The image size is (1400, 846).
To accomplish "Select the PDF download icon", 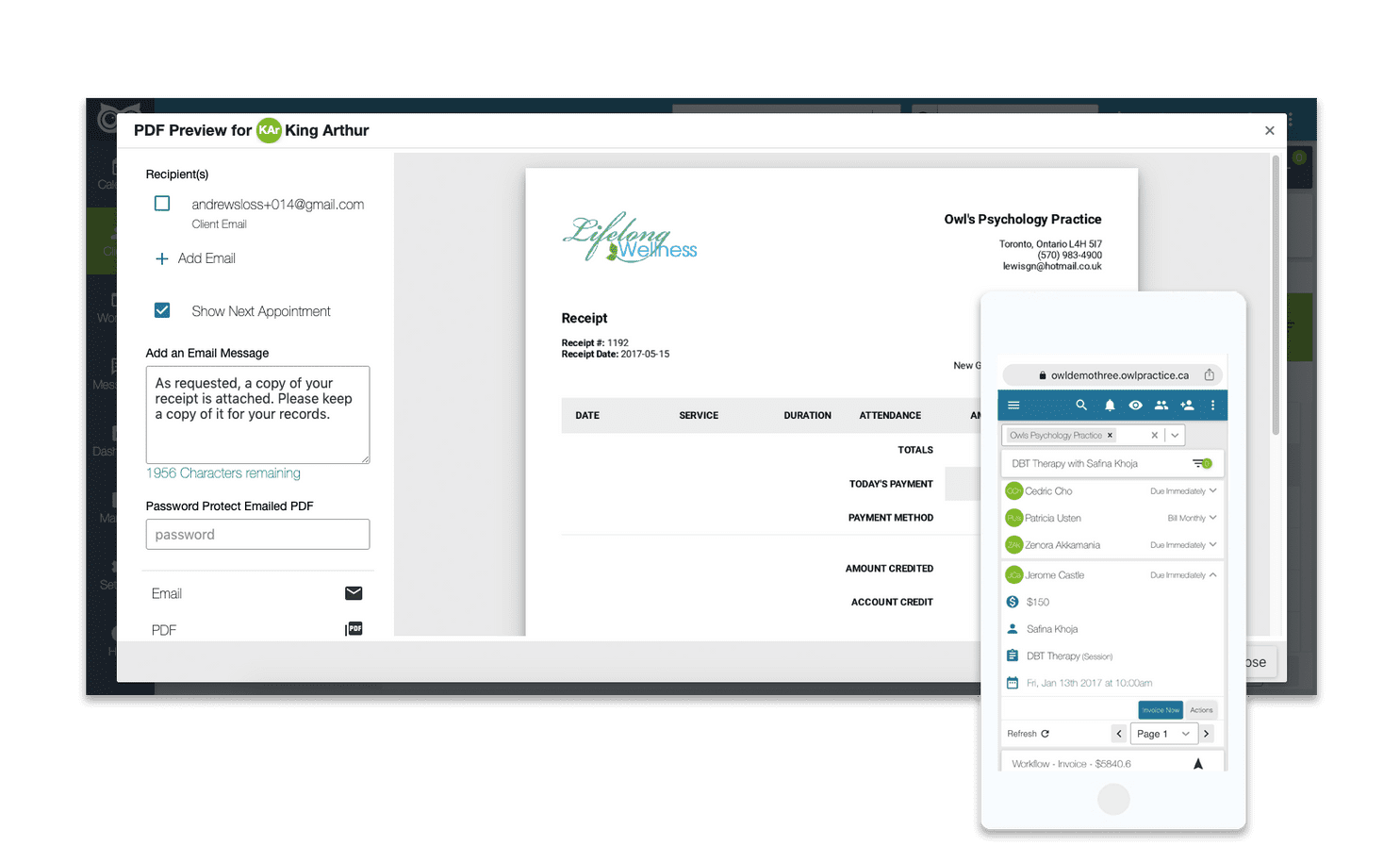I will click(x=354, y=627).
